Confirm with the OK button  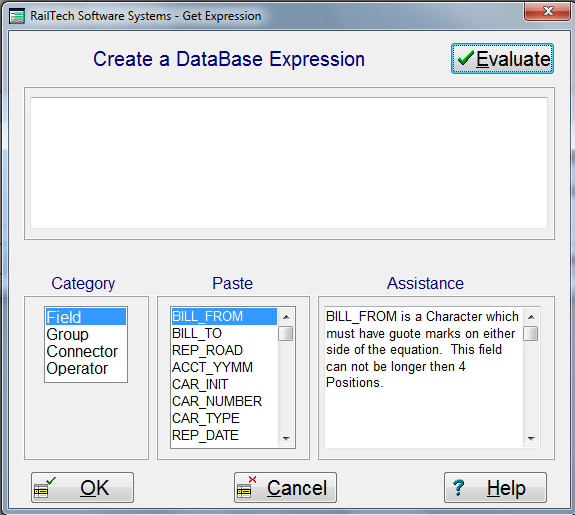[83, 487]
